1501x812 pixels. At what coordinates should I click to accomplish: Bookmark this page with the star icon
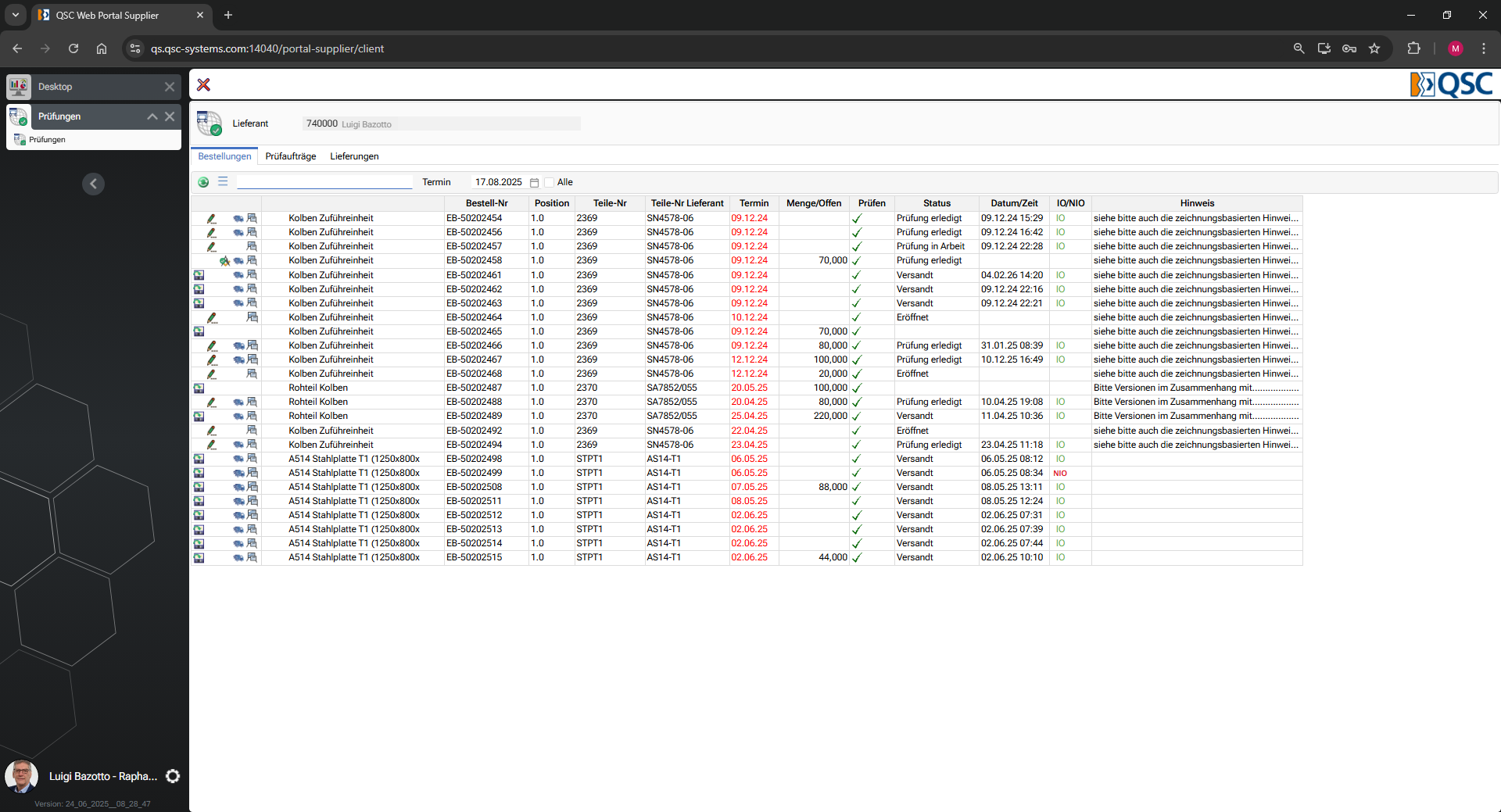click(1374, 48)
